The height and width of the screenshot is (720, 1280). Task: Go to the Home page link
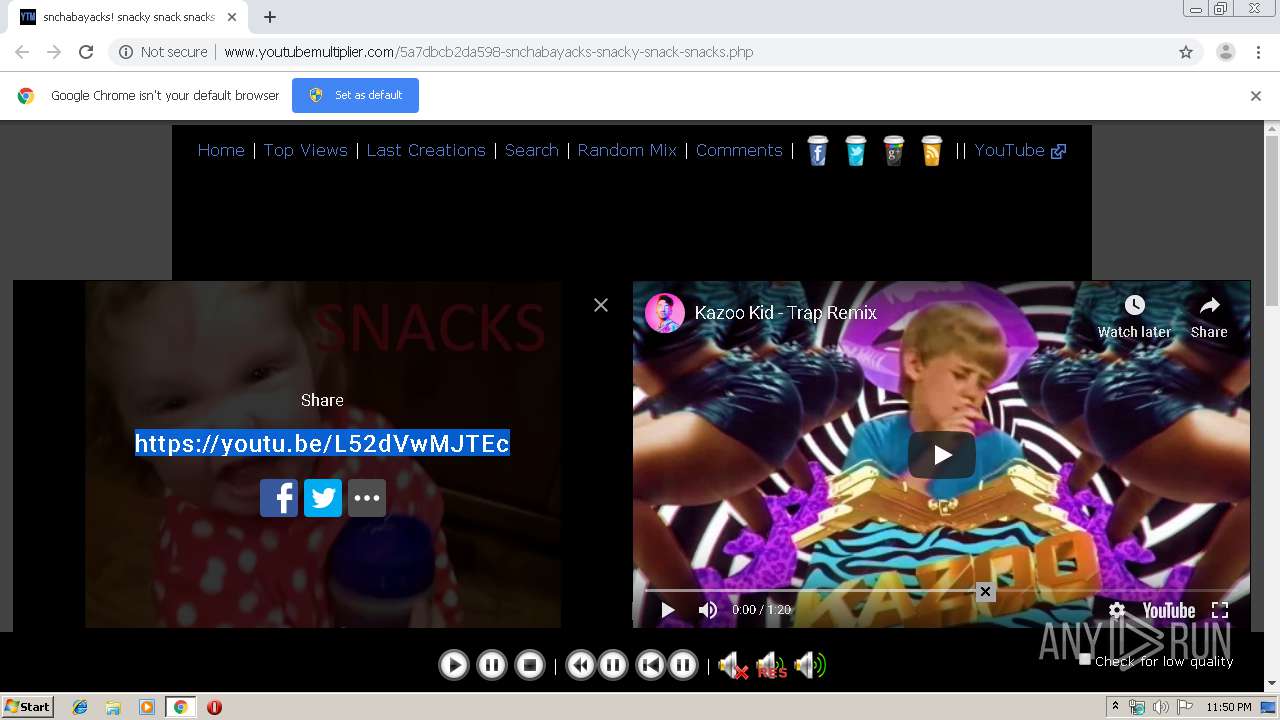coord(221,150)
